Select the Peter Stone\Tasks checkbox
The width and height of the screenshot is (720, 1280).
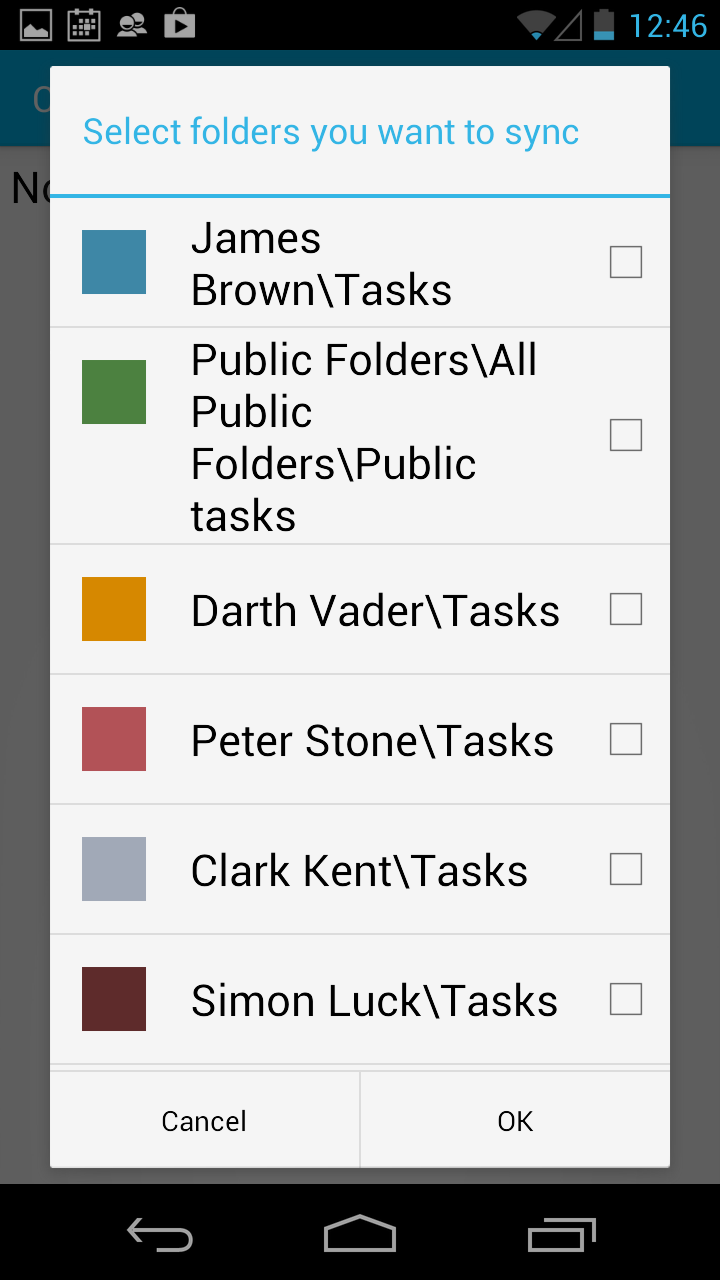click(x=626, y=739)
